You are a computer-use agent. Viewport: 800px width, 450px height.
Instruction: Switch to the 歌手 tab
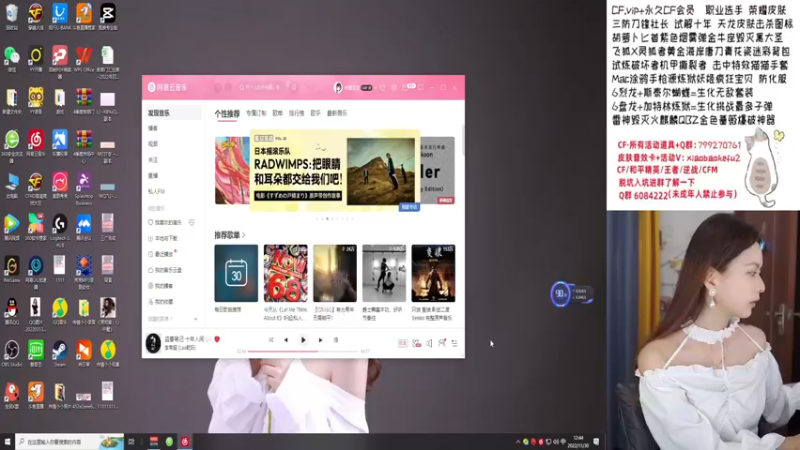pyautogui.click(x=315, y=113)
